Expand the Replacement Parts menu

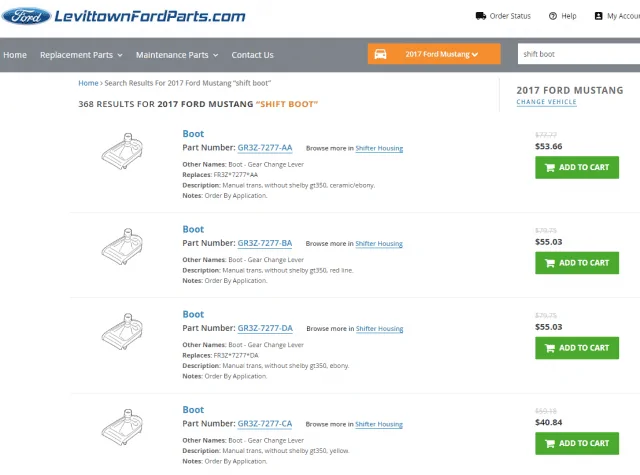[81, 55]
